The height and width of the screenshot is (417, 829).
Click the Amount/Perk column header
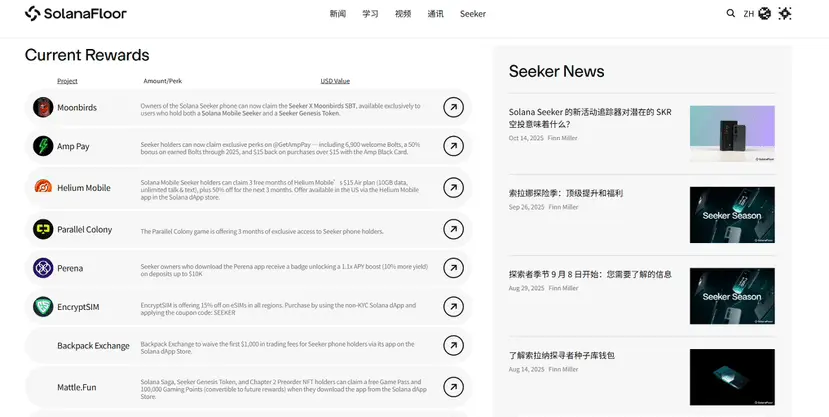pyautogui.click(x=163, y=81)
